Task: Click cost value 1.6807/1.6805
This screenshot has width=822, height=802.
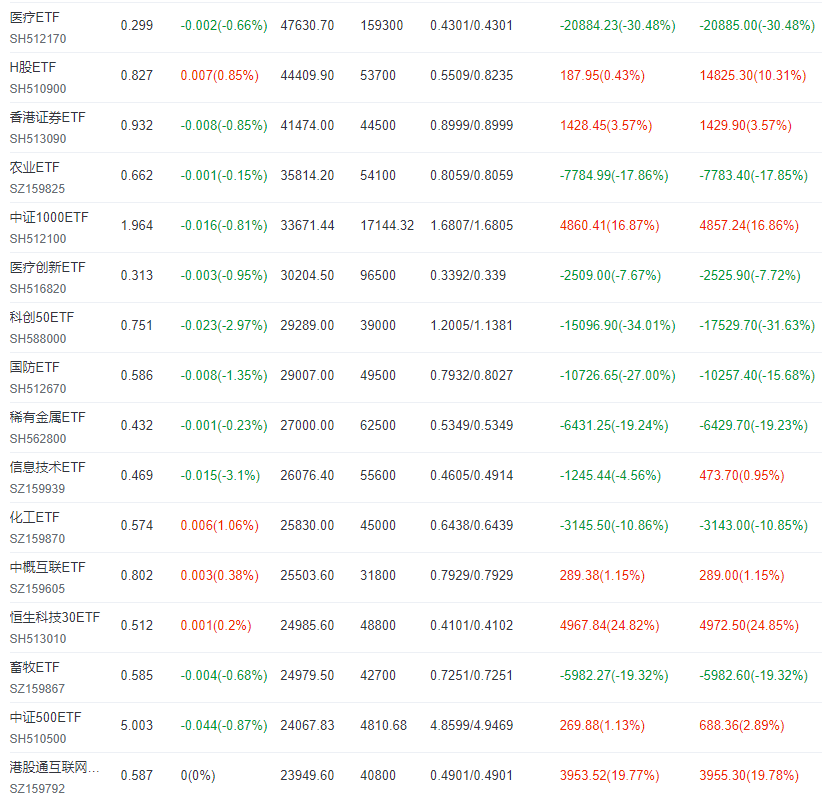Action: coord(471,225)
